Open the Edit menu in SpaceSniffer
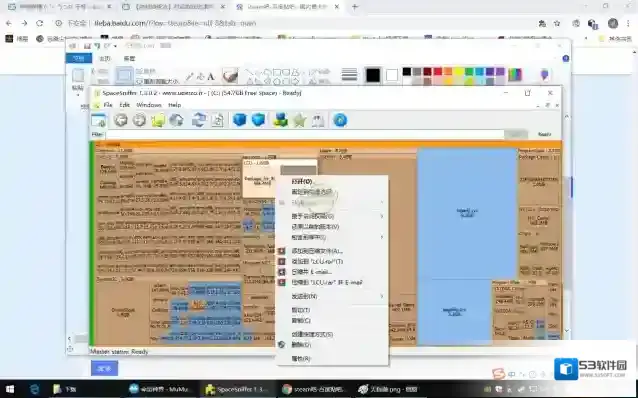The width and height of the screenshot is (638, 398). 125,105
